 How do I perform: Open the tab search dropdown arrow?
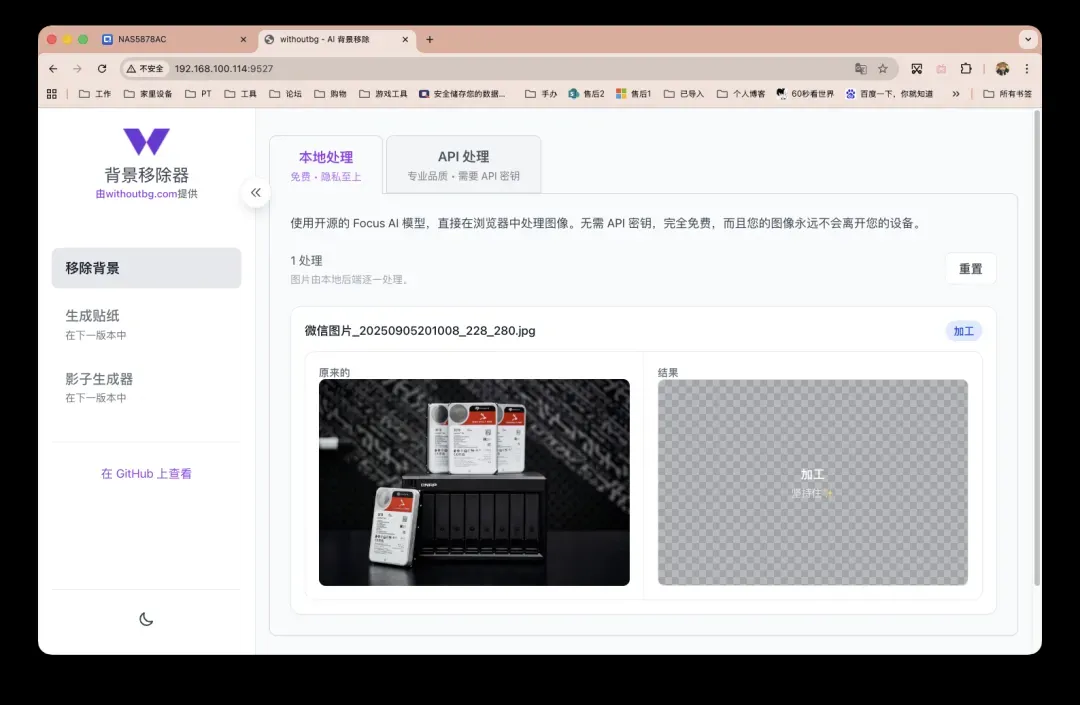(1027, 39)
